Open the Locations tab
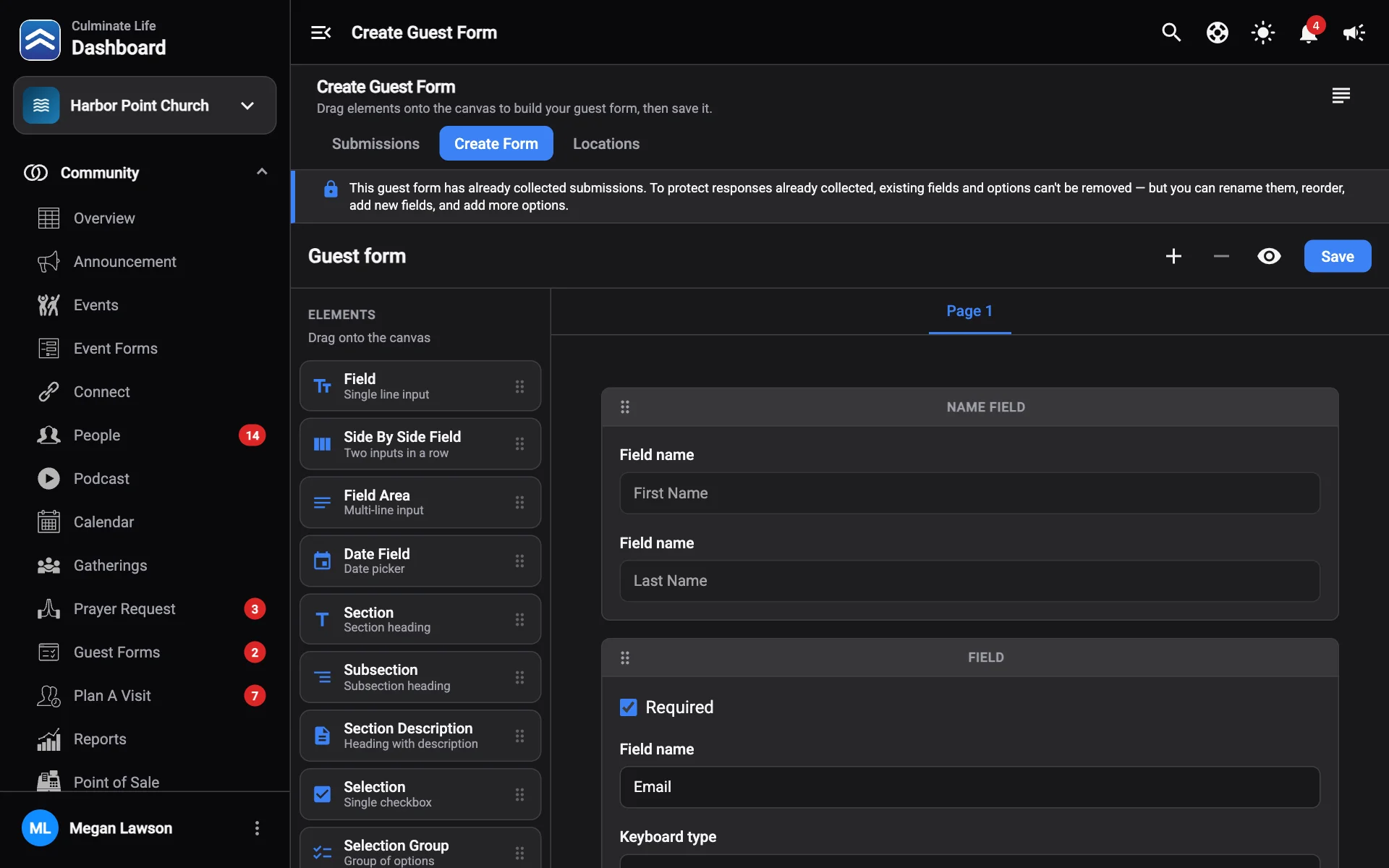Viewport: 1389px width, 868px height. point(606,143)
